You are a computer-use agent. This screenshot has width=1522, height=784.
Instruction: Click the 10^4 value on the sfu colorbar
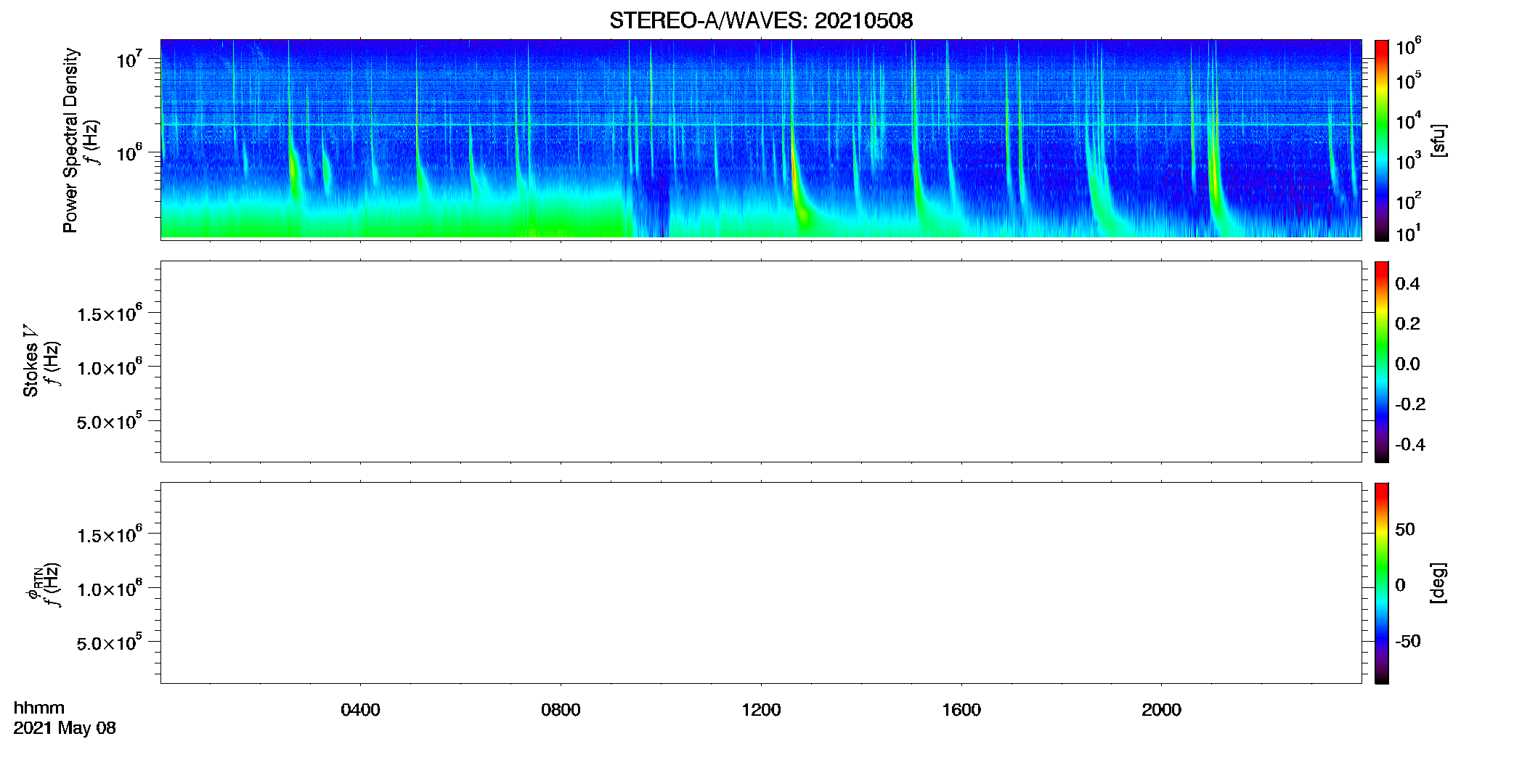[x=1409, y=121]
